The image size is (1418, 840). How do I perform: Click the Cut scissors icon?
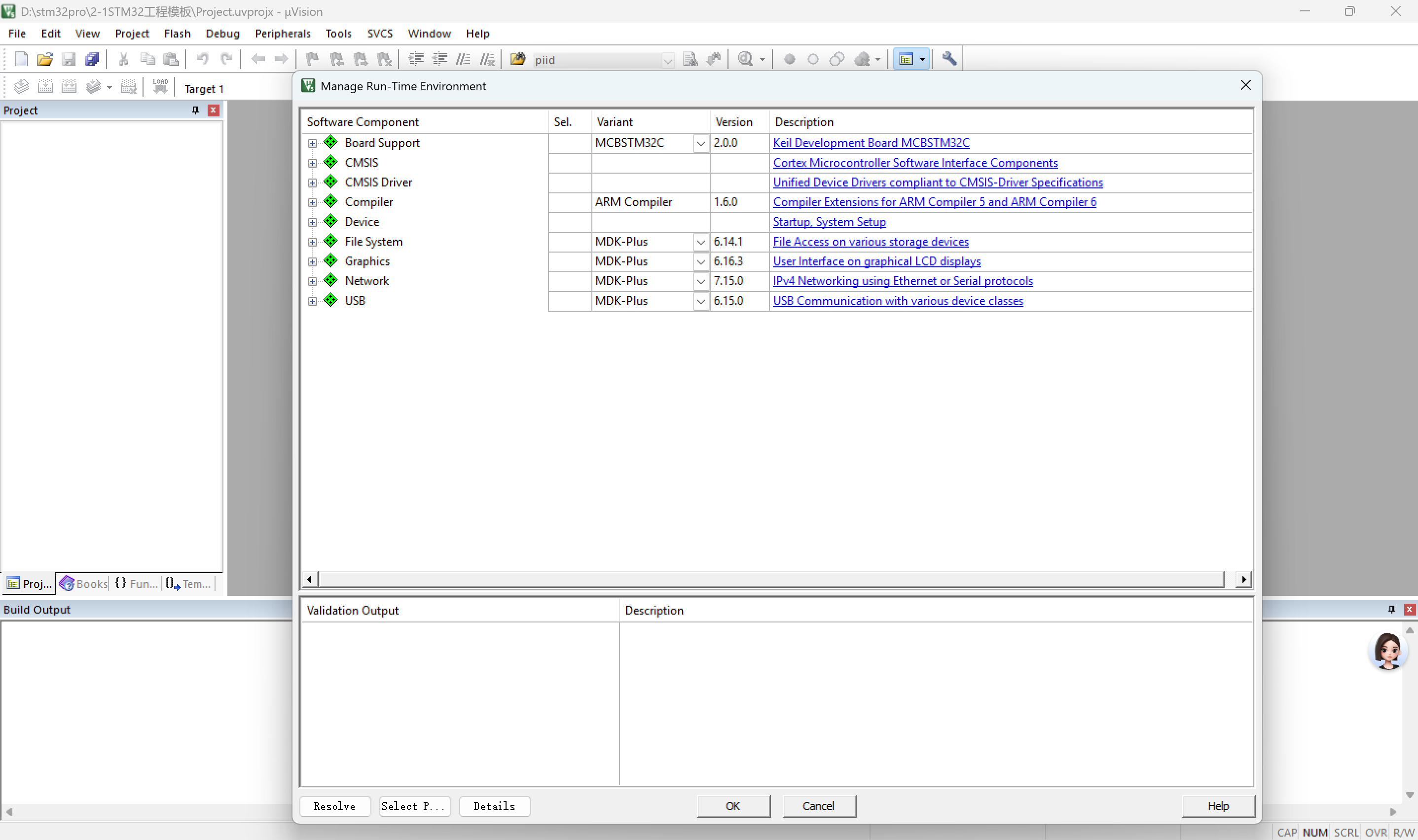click(x=123, y=59)
